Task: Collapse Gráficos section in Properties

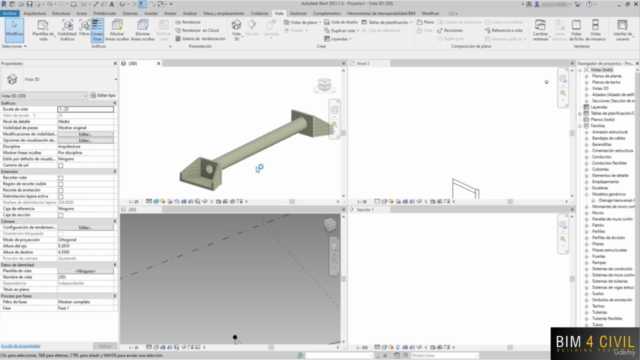Action: [115, 103]
